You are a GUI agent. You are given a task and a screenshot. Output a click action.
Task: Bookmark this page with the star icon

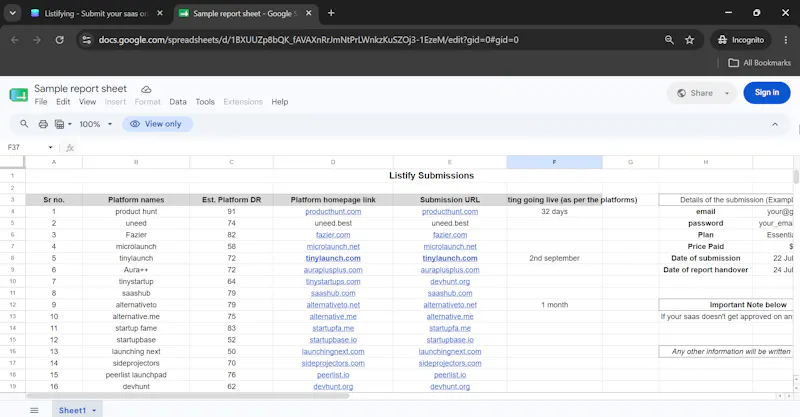click(690, 40)
